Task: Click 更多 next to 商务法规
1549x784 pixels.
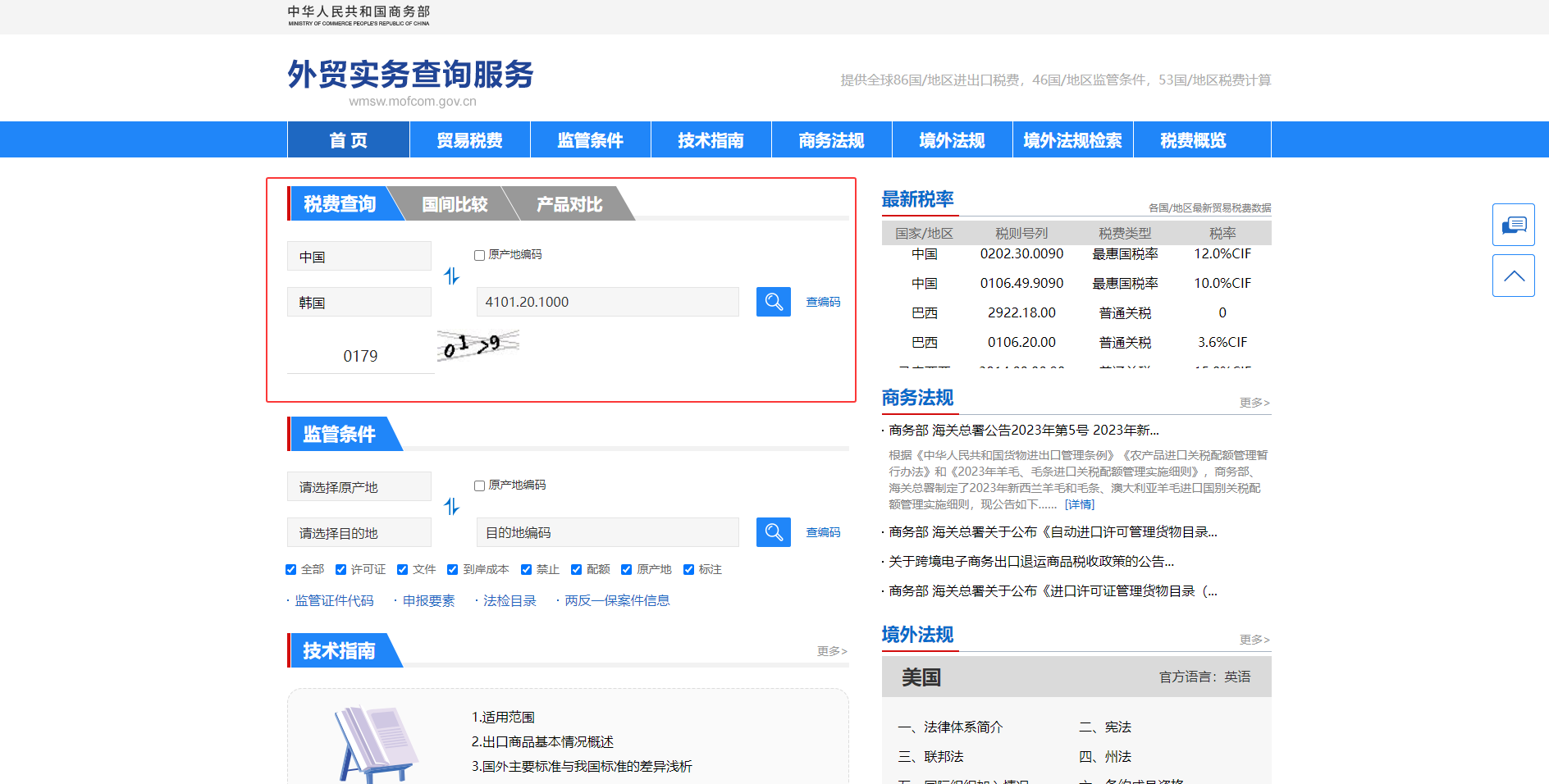Action: point(1254,403)
